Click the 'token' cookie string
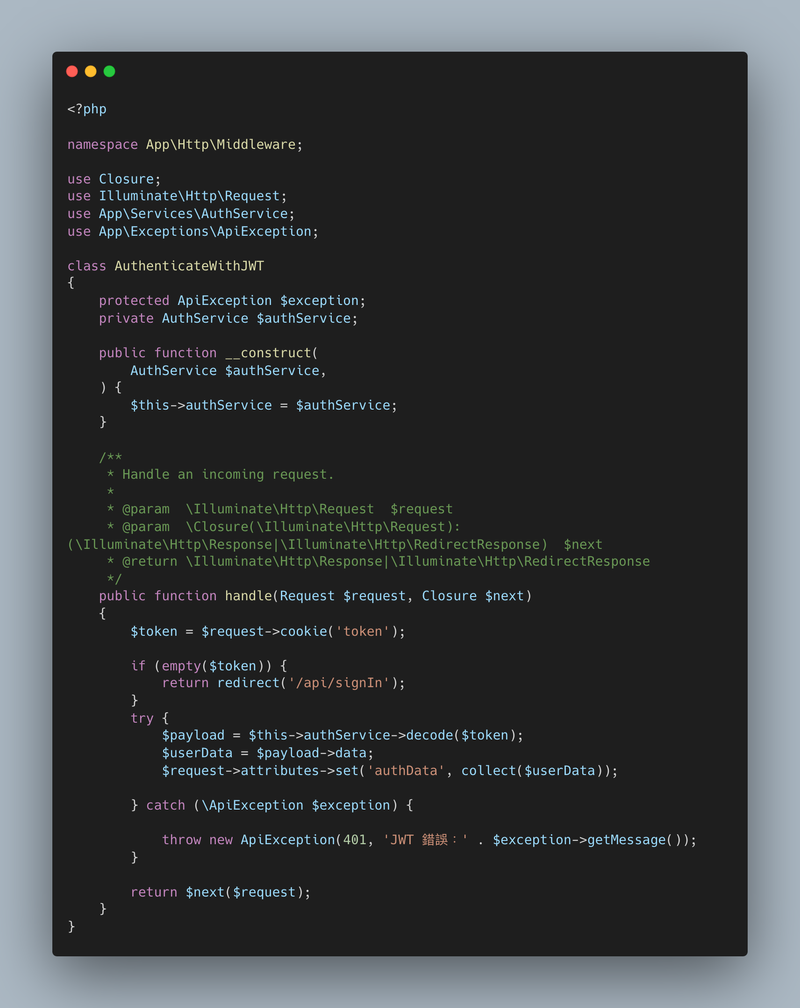The height and width of the screenshot is (1008, 800). coord(363,631)
